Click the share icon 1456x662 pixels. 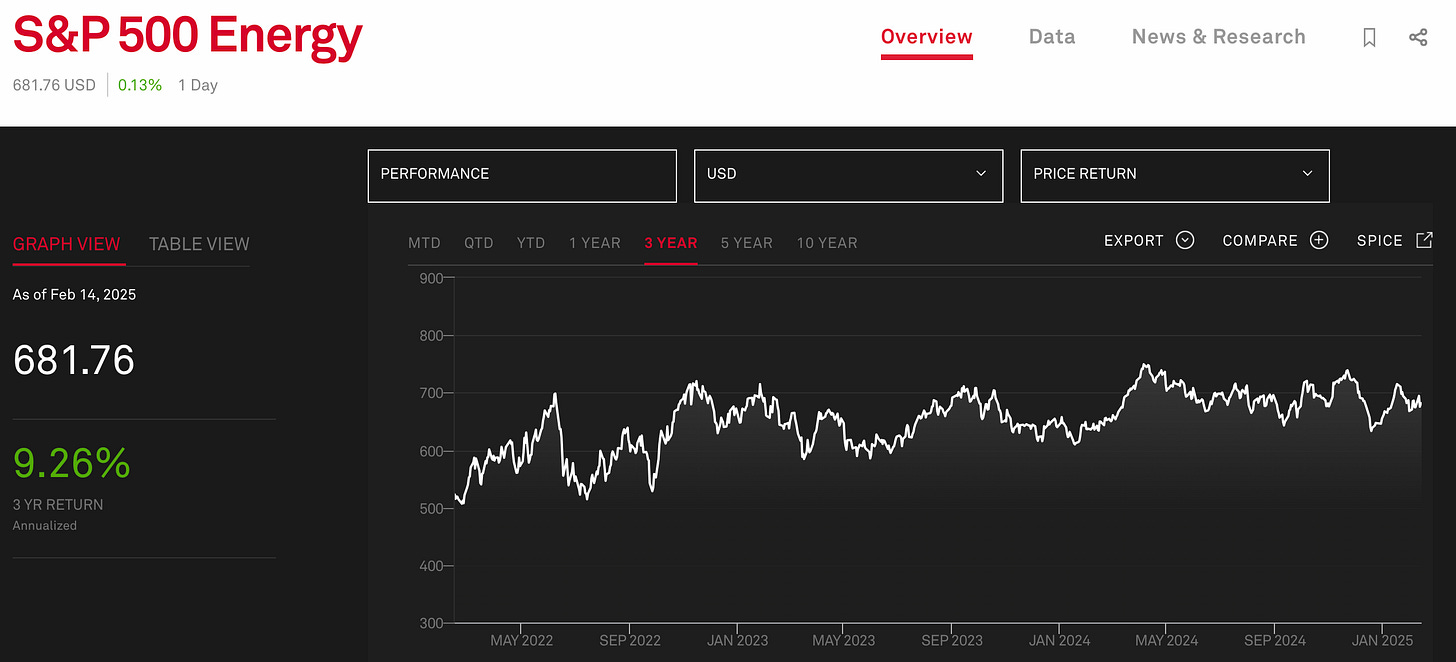point(1418,37)
